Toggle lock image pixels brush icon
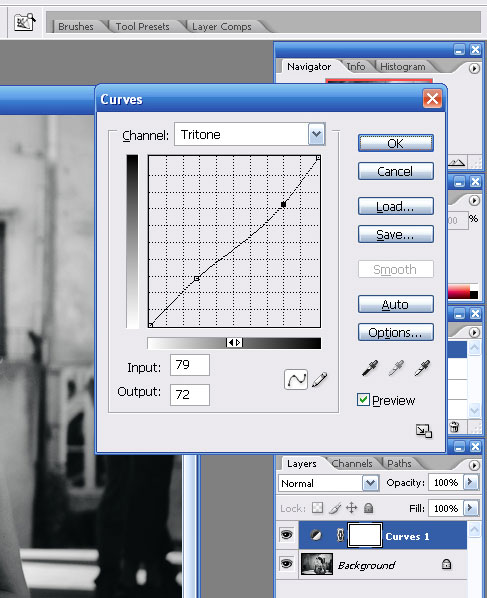The width and height of the screenshot is (487, 598). point(334,508)
